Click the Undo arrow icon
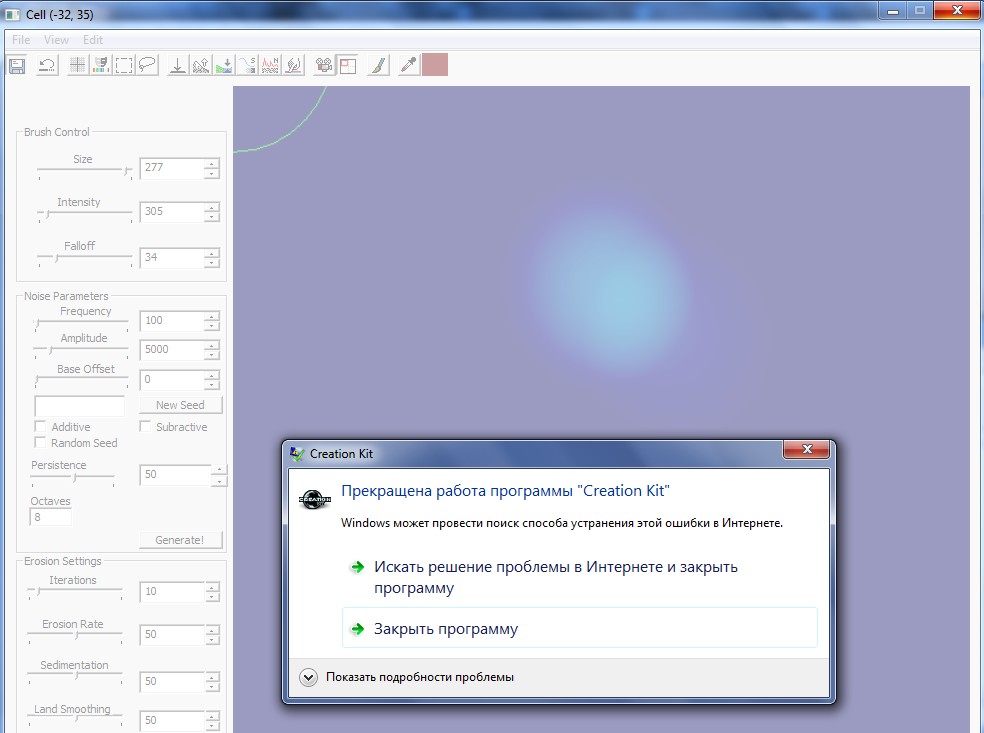984x733 pixels. [x=47, y=65]
